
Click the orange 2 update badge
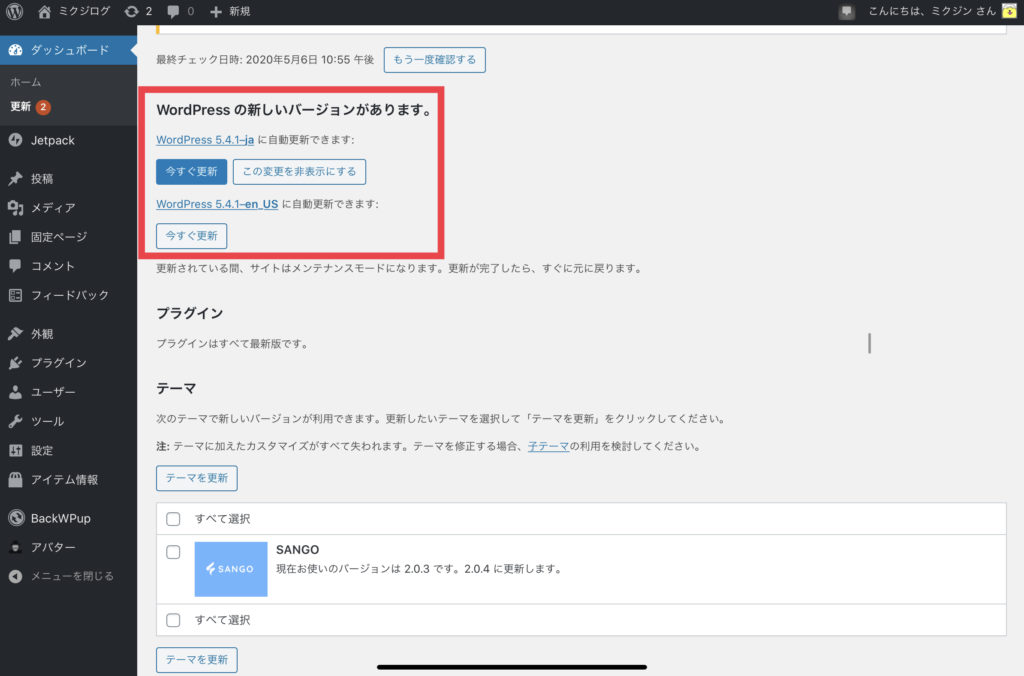coord(43,106)
